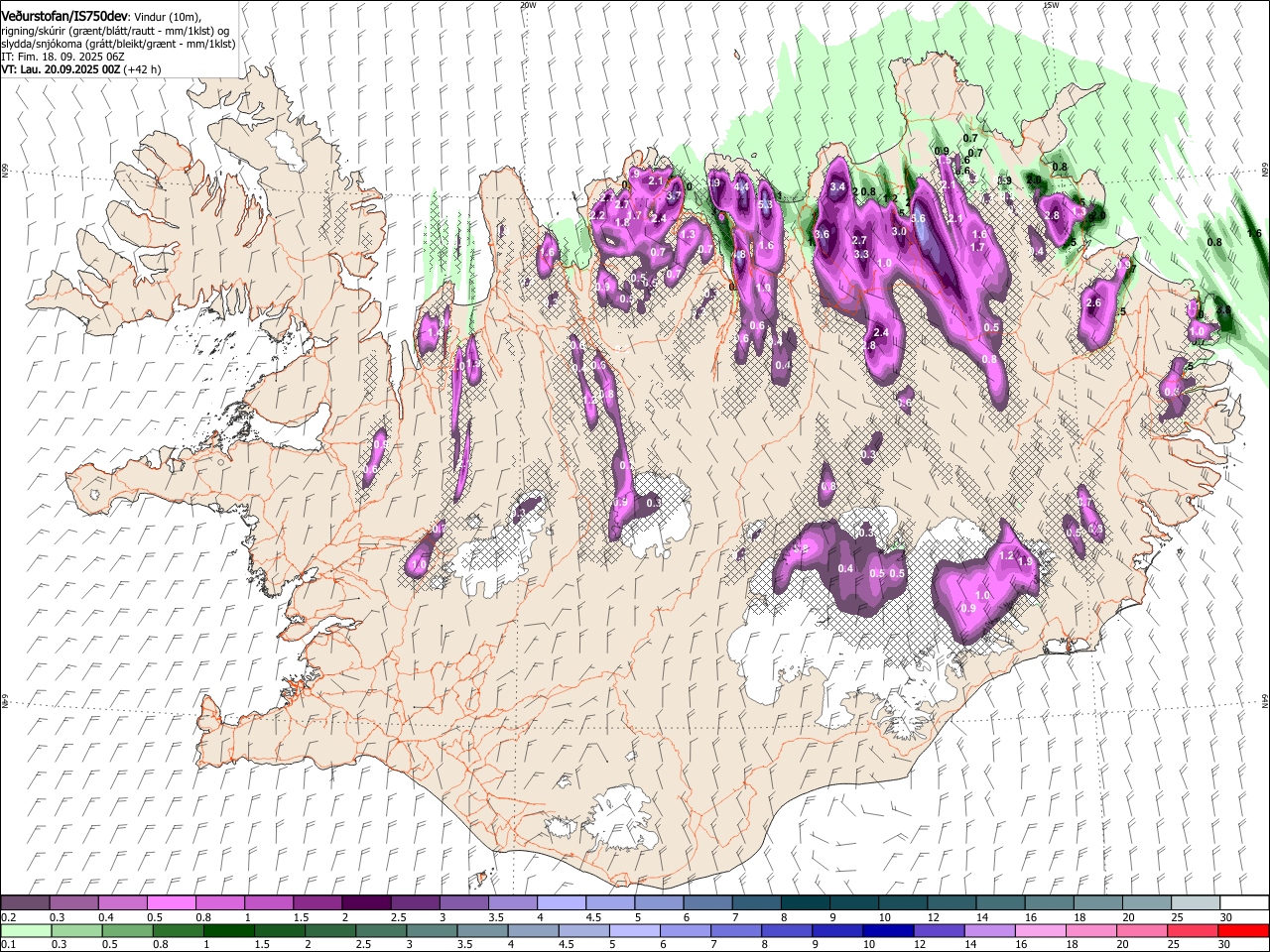The image size is (1270, 952).
Task: Select pure red rain swatch above 30 mm
Action: (1242, 930)
